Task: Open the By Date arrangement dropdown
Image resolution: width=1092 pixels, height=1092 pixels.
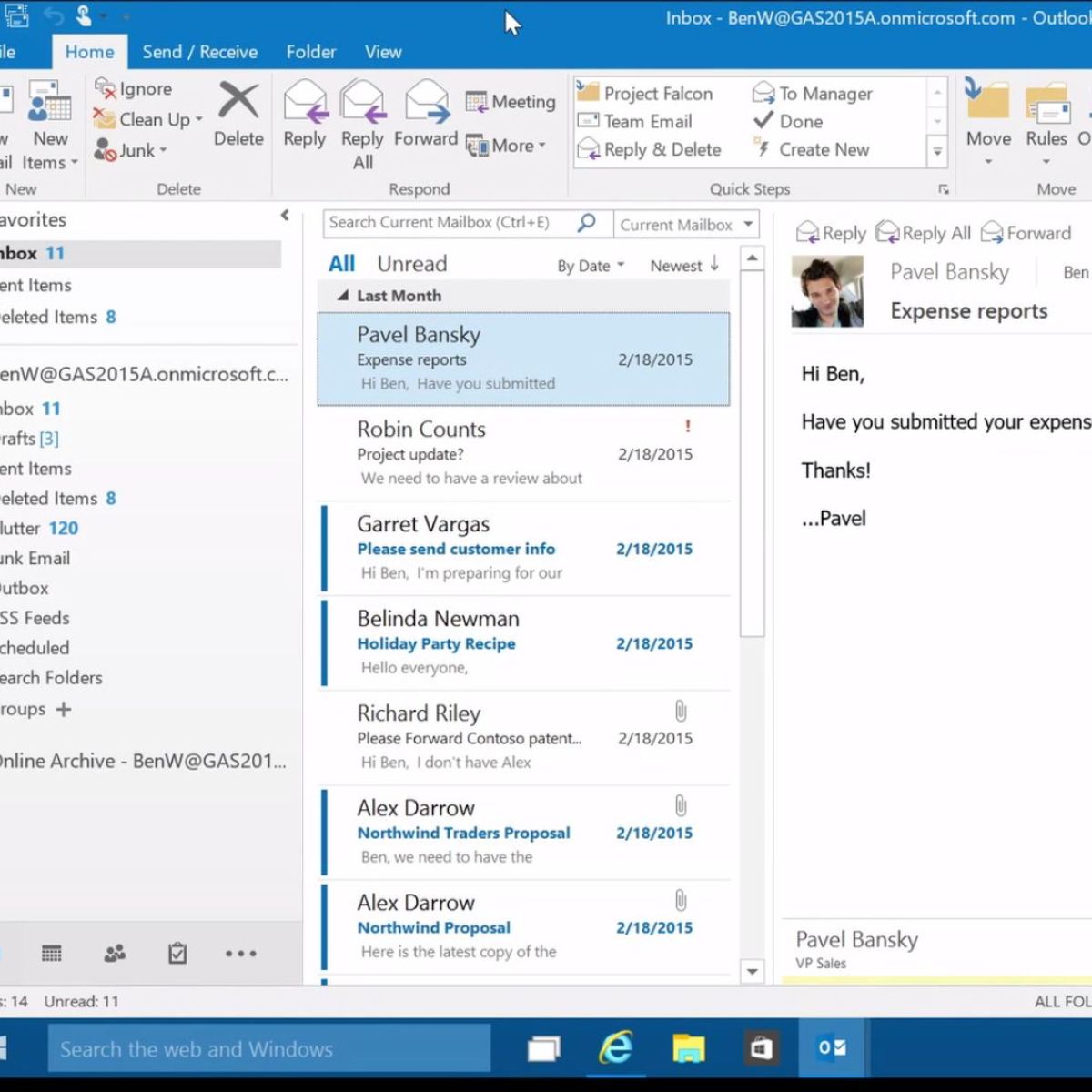Action: (x=591, y=266)
